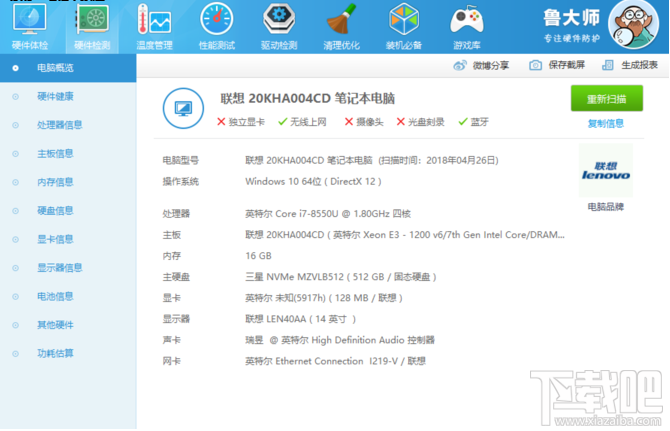Click the 显示器 row label
The height and width of the screenshot is (431, 670).
(176, 319)
